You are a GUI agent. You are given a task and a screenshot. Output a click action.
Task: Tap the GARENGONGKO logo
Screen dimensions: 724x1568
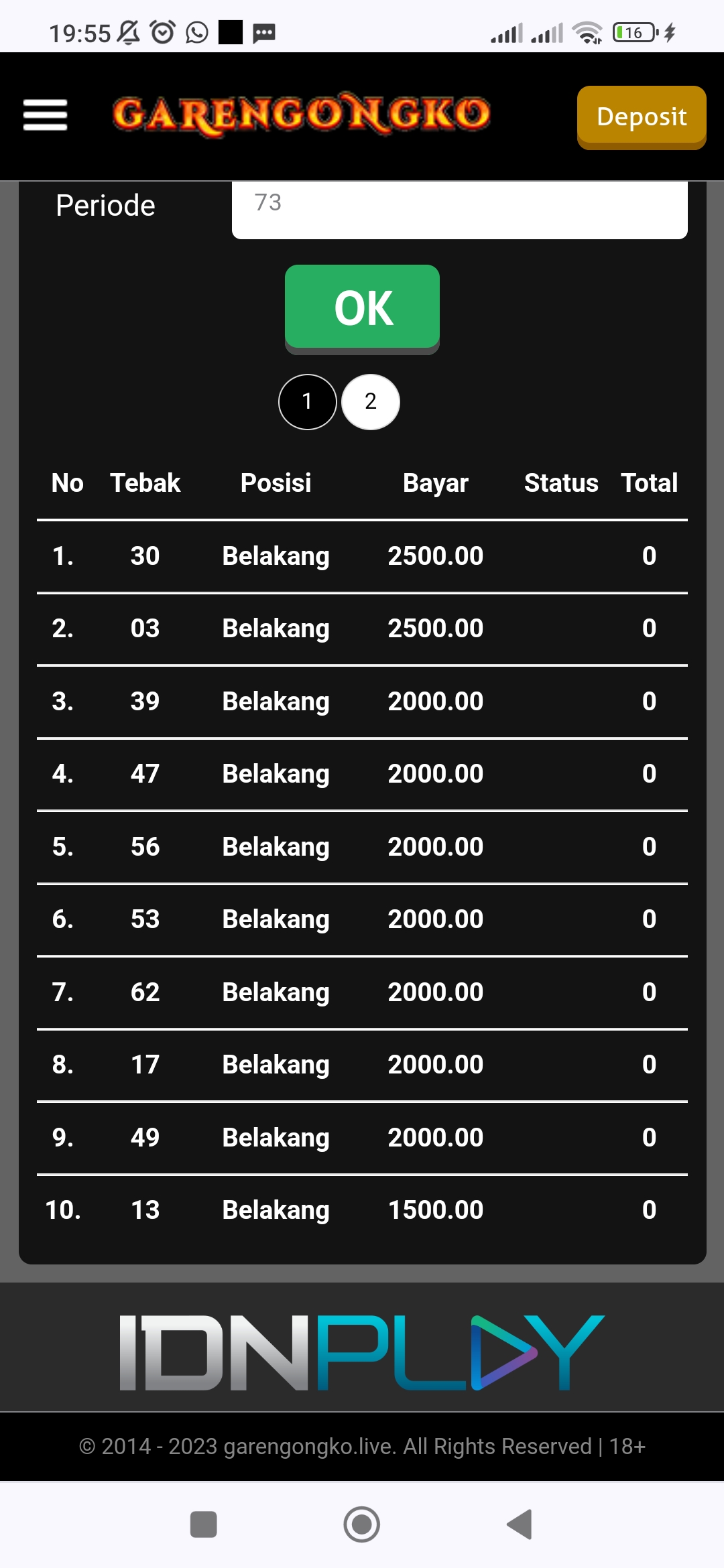[x=301, y=115]
